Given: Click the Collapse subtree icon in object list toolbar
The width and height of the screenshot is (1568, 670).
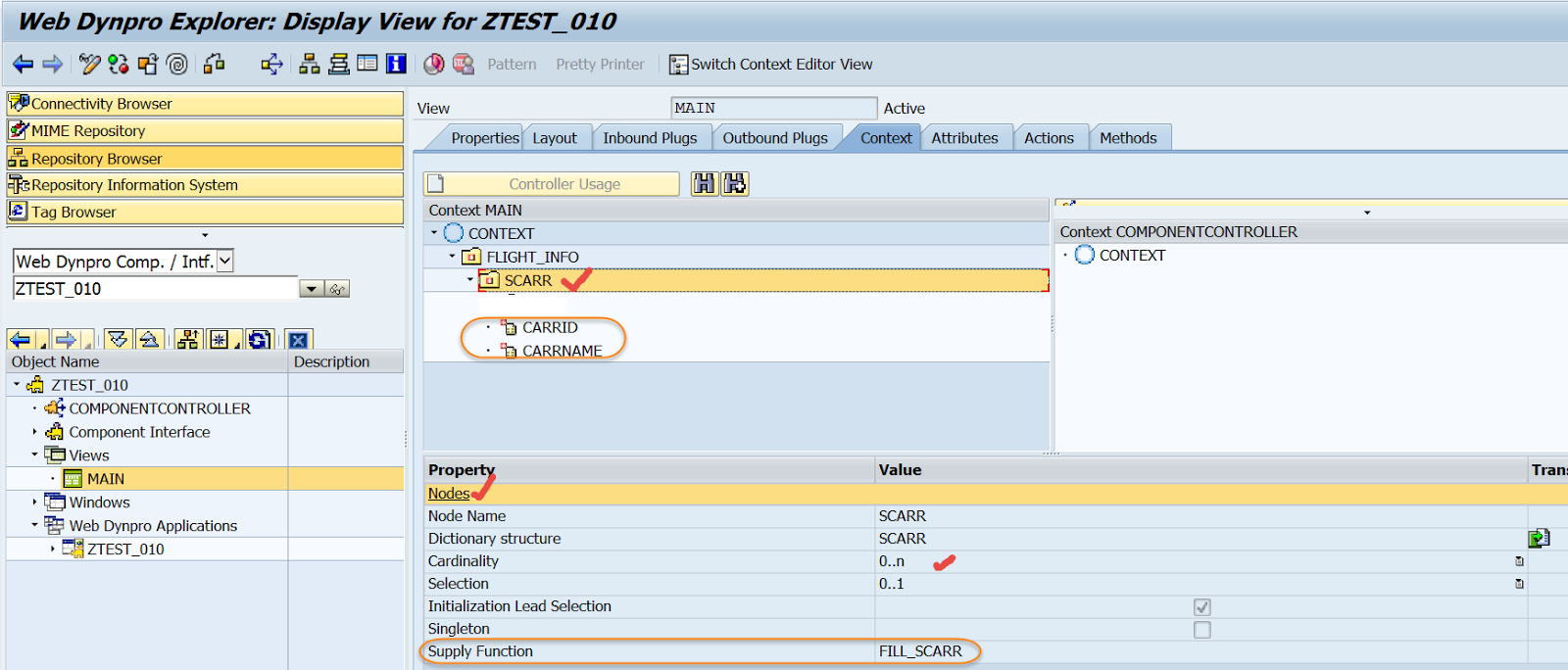Looking at the screenshot, I should 149,340.
